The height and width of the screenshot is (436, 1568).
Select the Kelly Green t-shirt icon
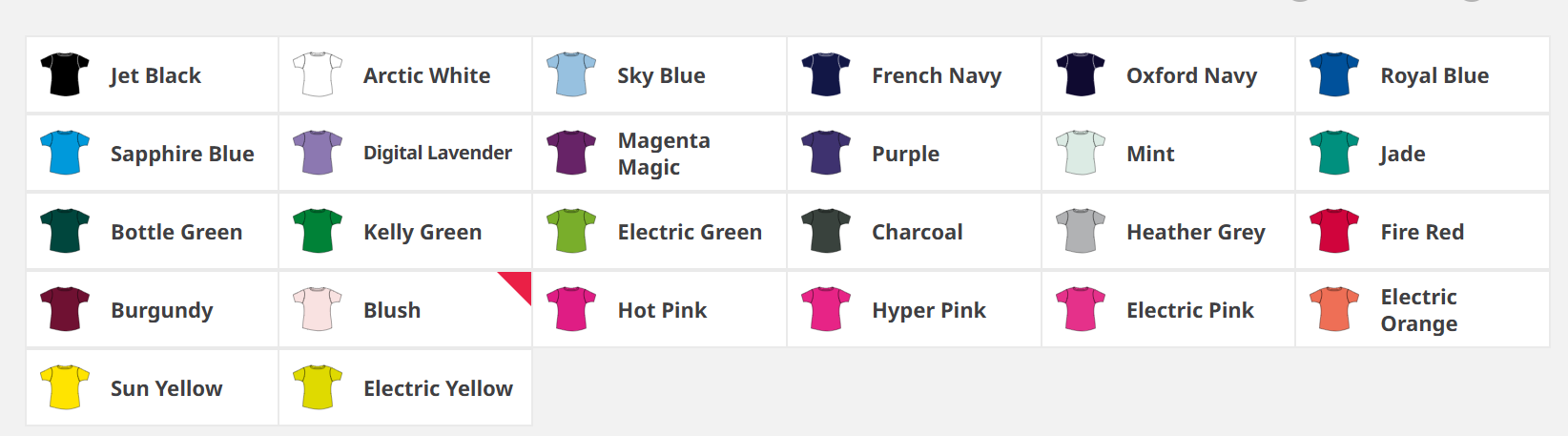tap(318, 231)
